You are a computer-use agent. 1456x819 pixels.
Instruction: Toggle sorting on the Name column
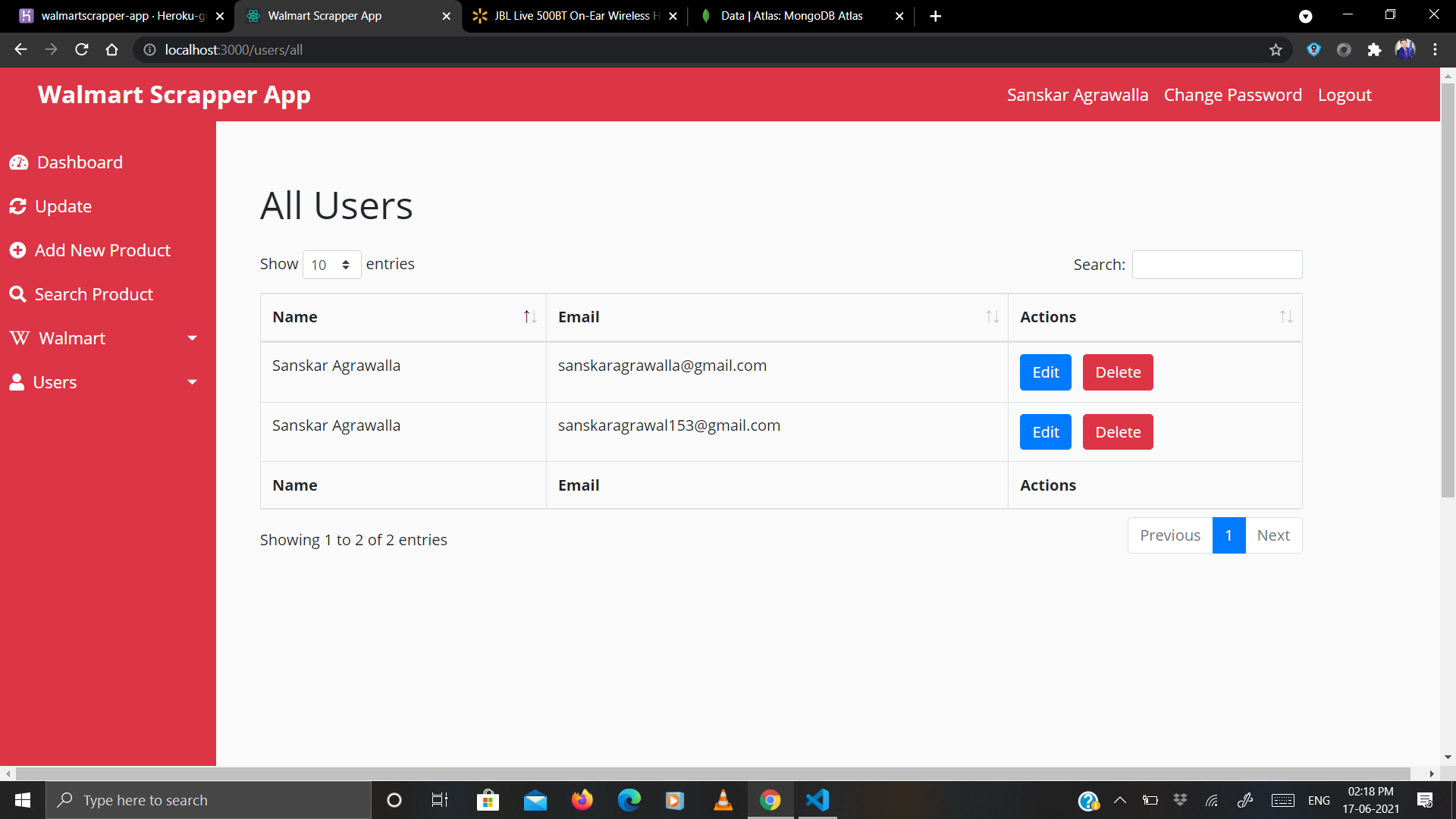[x=529, y=317]
